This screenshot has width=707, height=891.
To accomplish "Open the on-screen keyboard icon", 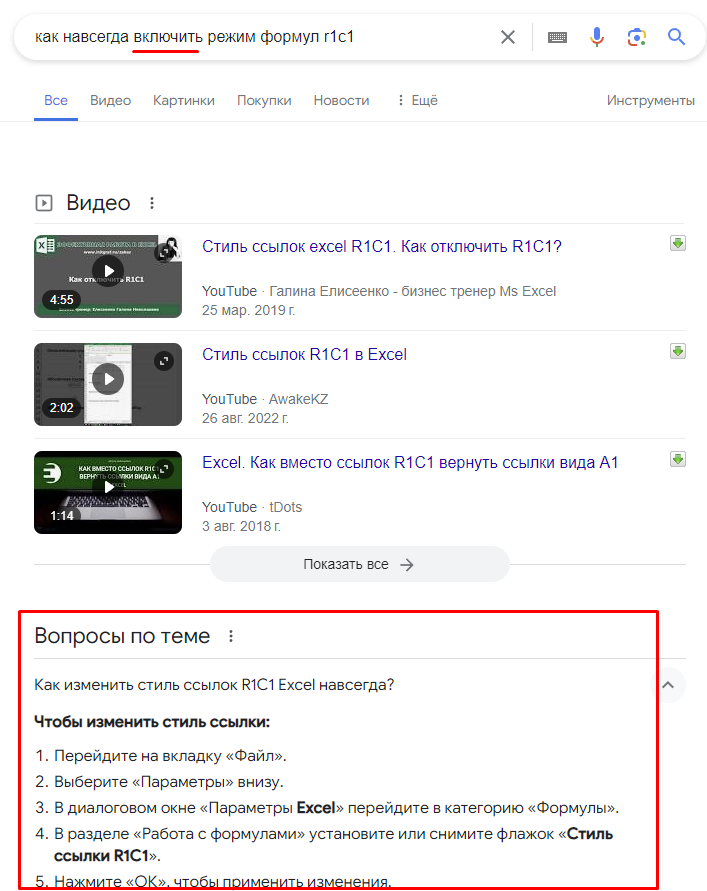I will pyautogui.click(x=557, y=37).
